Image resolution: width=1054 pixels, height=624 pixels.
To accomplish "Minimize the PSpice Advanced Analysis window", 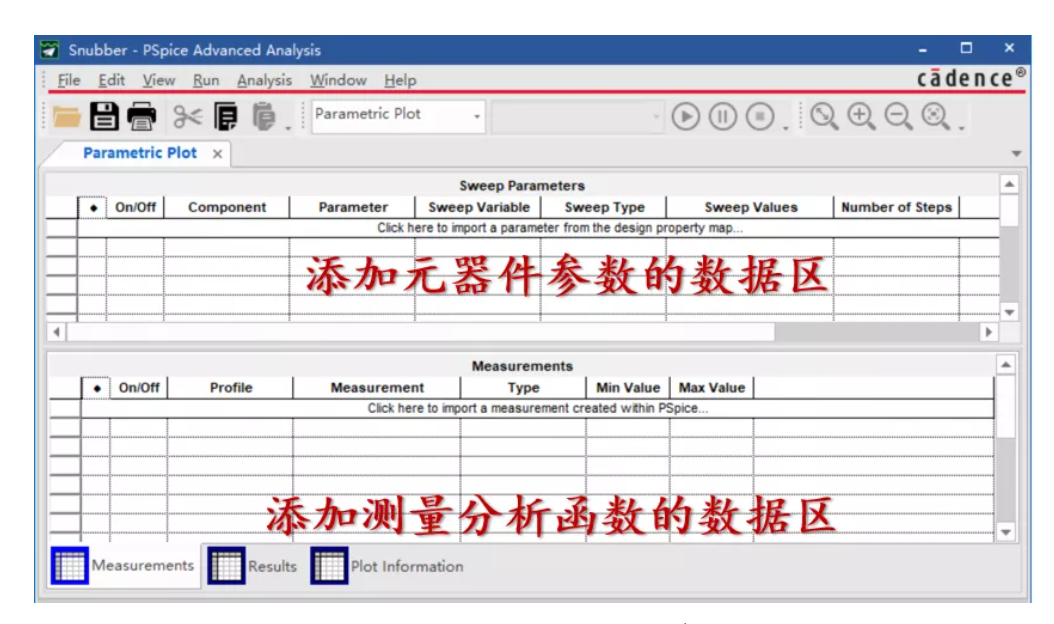I will point(923,50).
